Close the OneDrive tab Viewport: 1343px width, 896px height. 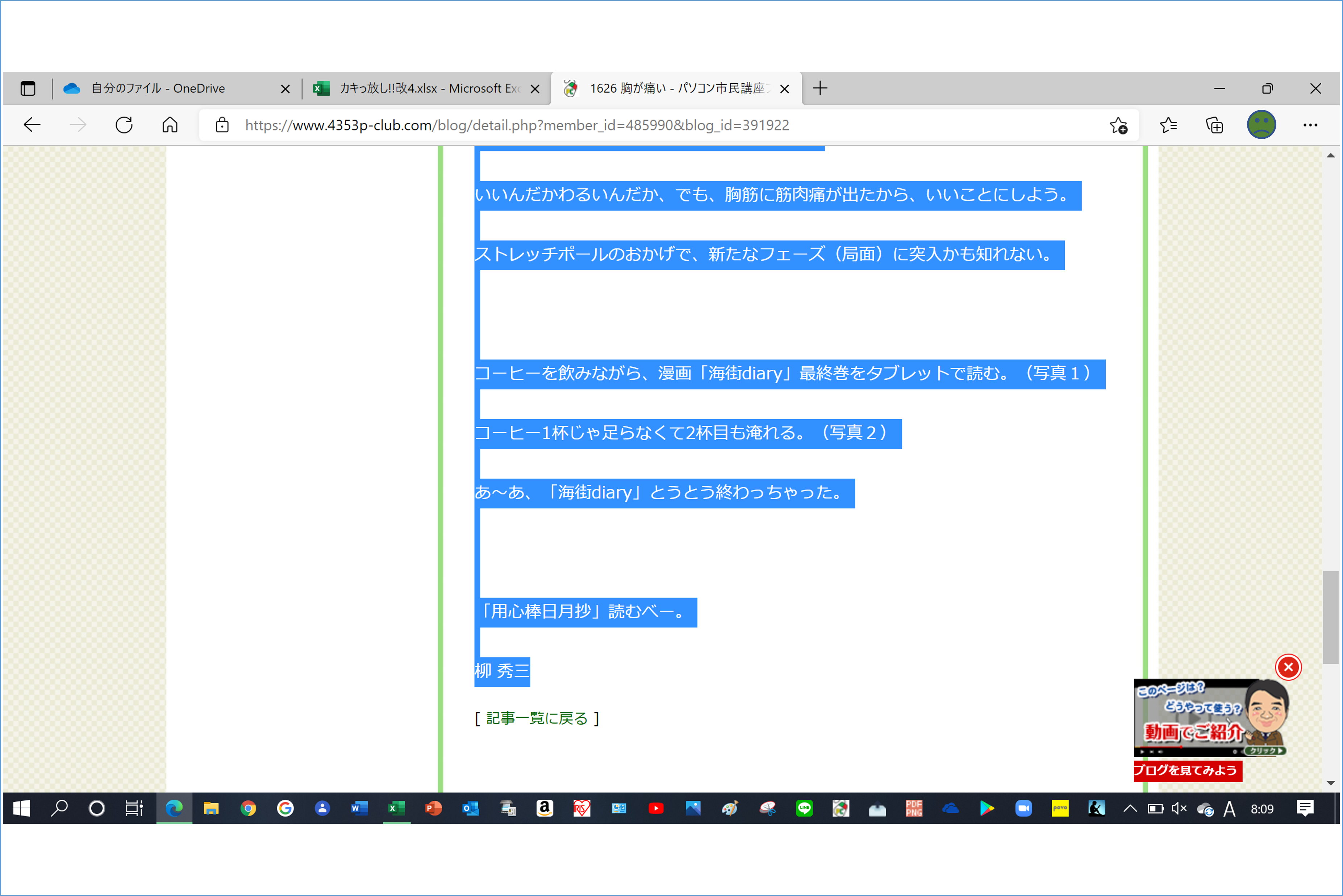tap(285, 88)
